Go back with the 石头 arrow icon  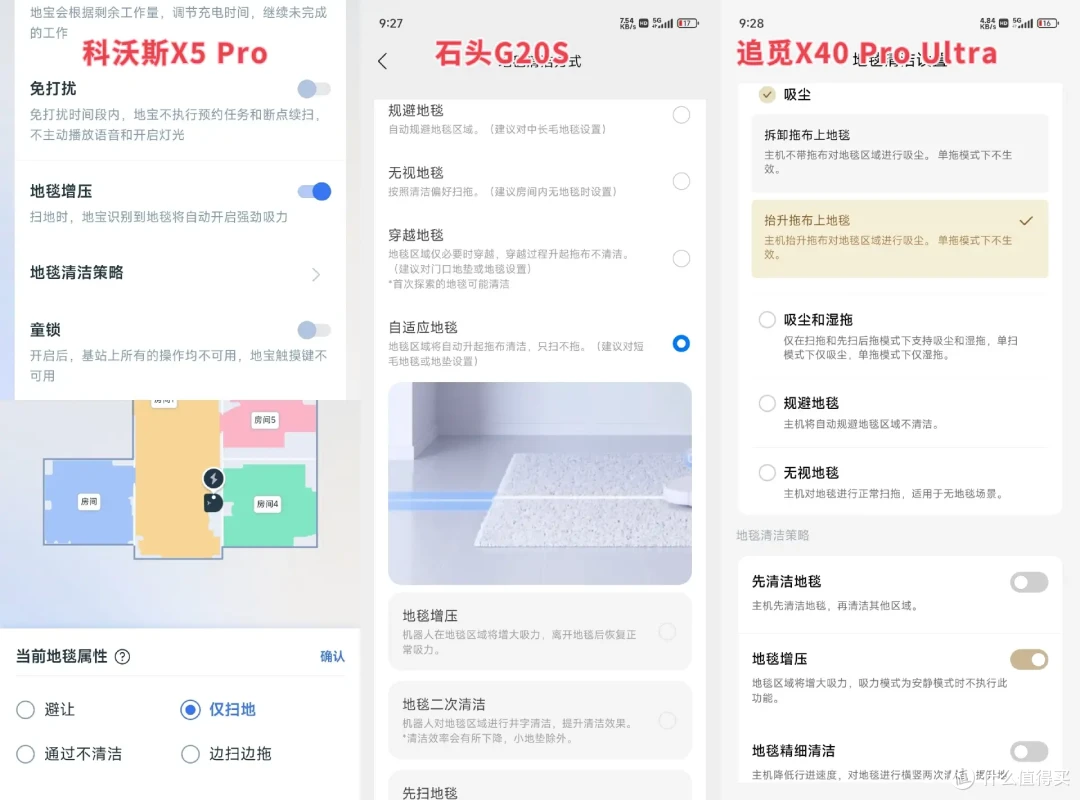[x=383, y=61]
